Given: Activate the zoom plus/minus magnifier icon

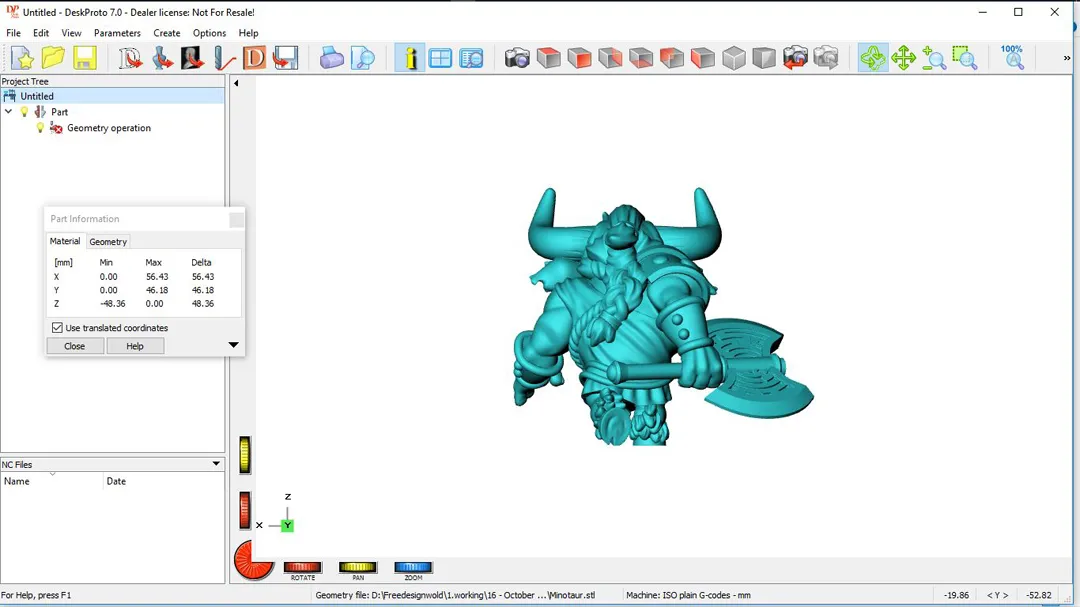Looking at the screenshot, I should tap(934, 58).
